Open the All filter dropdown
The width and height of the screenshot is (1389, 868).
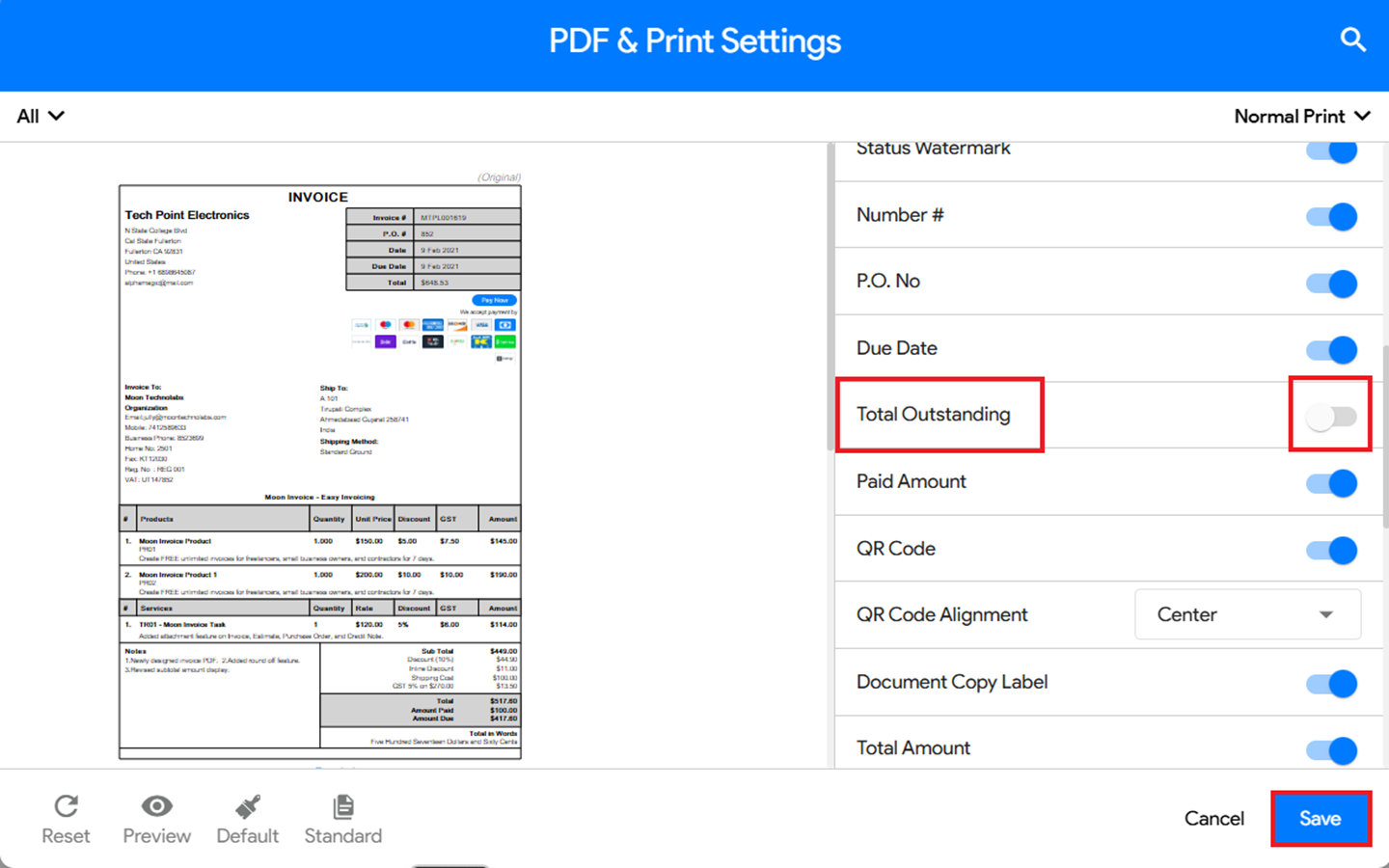(x=41, y=117)
